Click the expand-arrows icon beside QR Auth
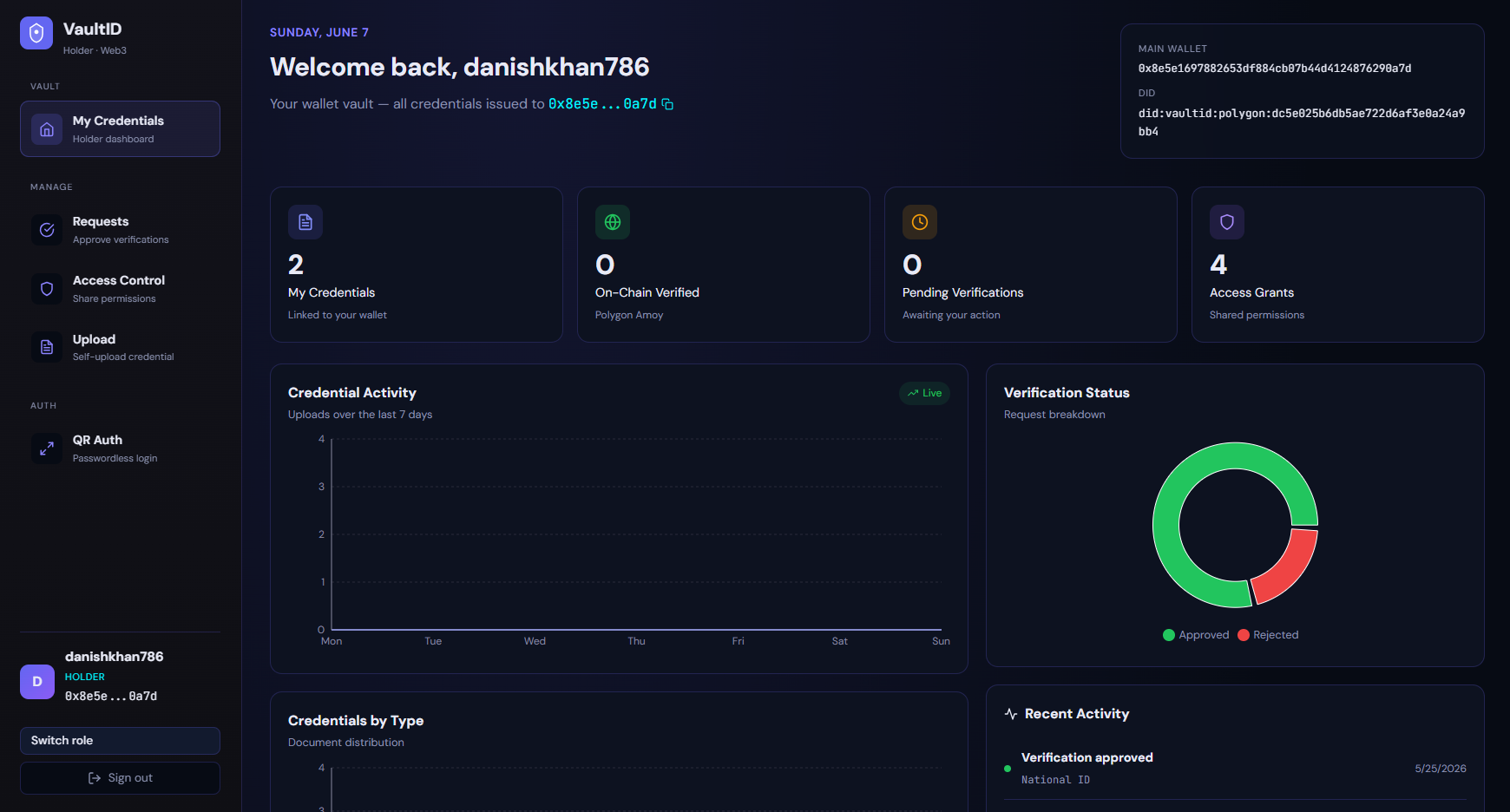The height and width of the screenshot is (812, 1510). click(x=47, y=449)
